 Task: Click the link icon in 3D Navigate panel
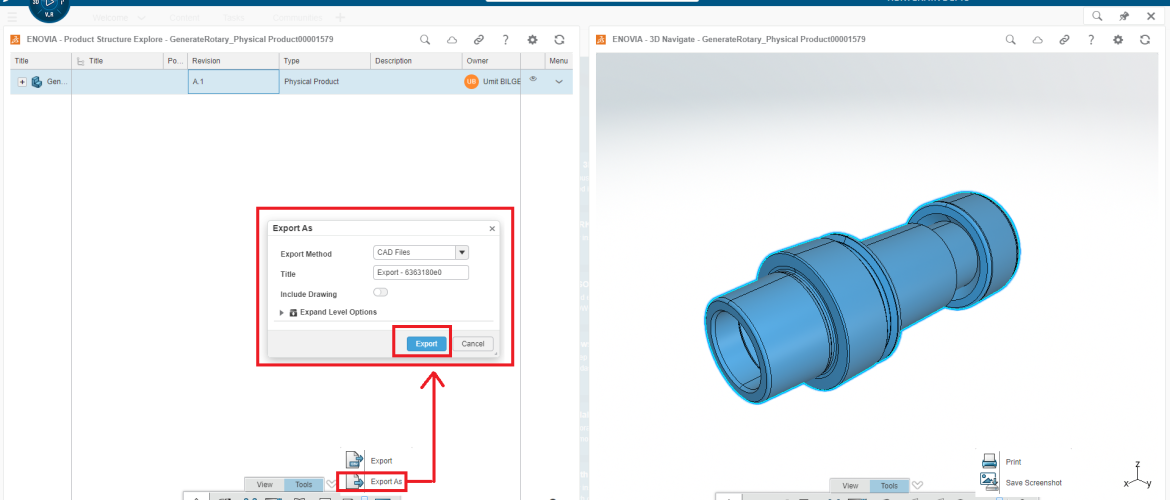pos(1064,39)
